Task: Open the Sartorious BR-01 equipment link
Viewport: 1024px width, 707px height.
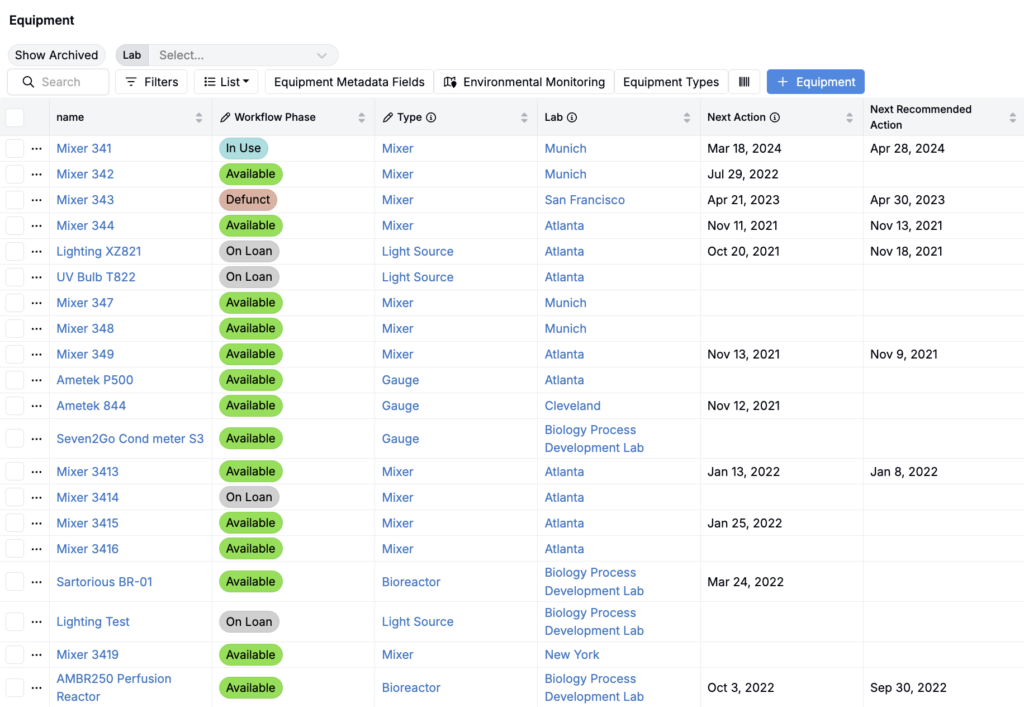Action: pos(104,582)
